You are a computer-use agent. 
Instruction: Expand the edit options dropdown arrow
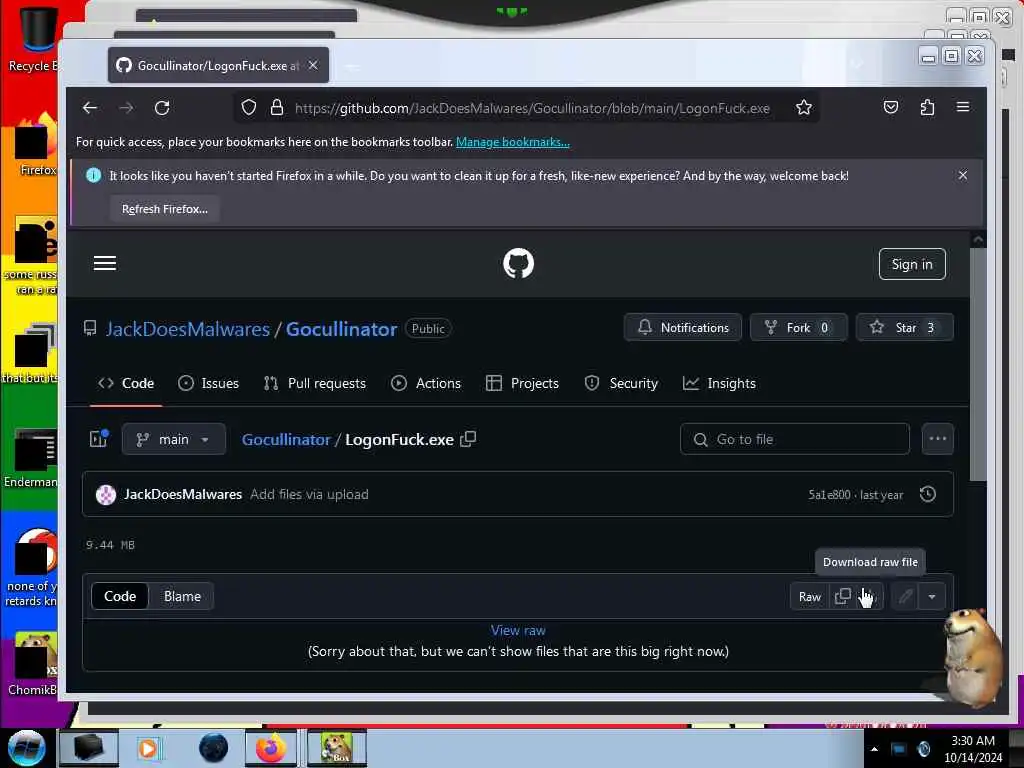[x=932, y=596]
